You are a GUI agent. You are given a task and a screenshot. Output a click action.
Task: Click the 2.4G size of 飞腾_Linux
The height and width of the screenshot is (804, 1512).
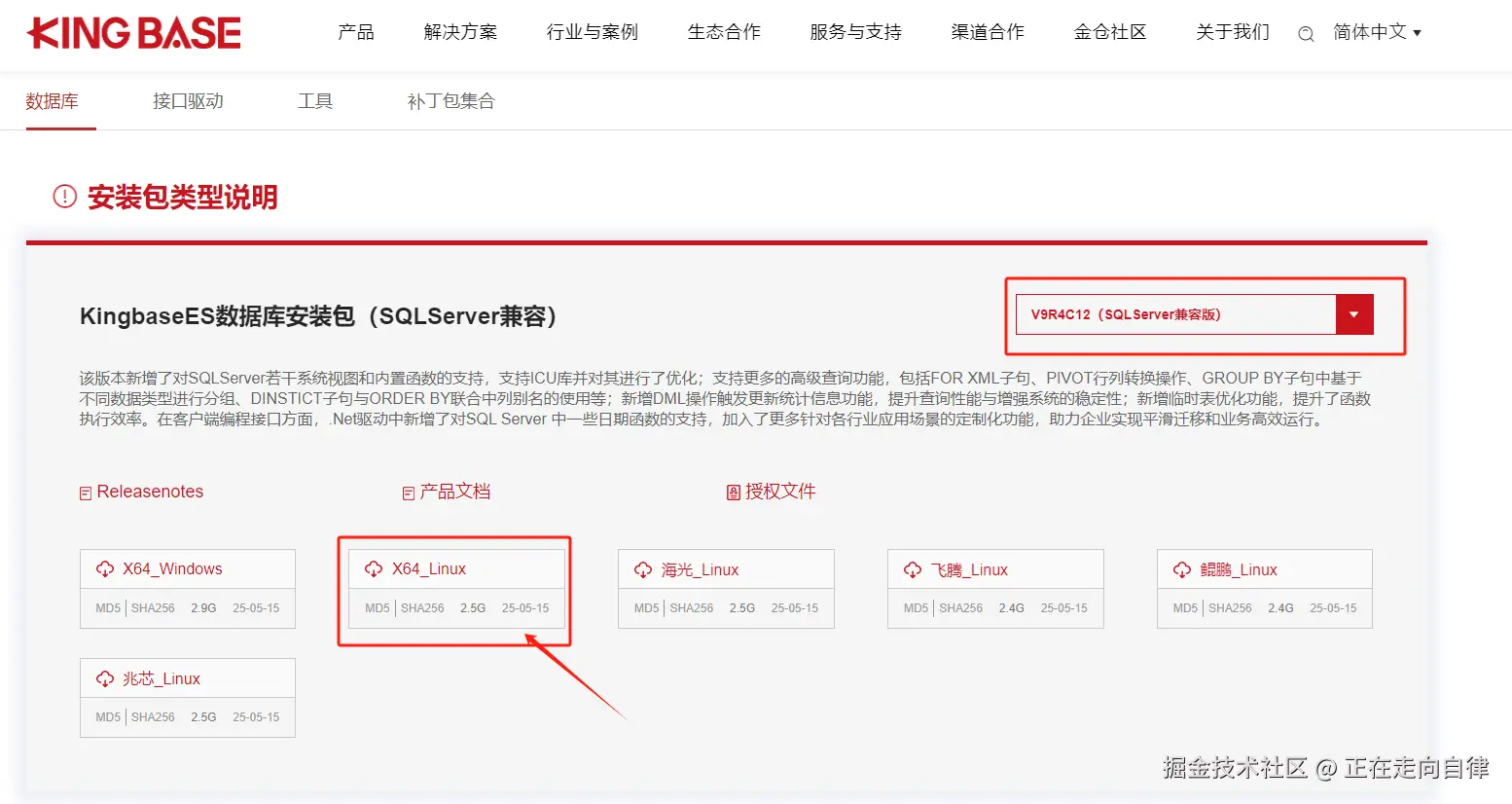(1012, 608)
